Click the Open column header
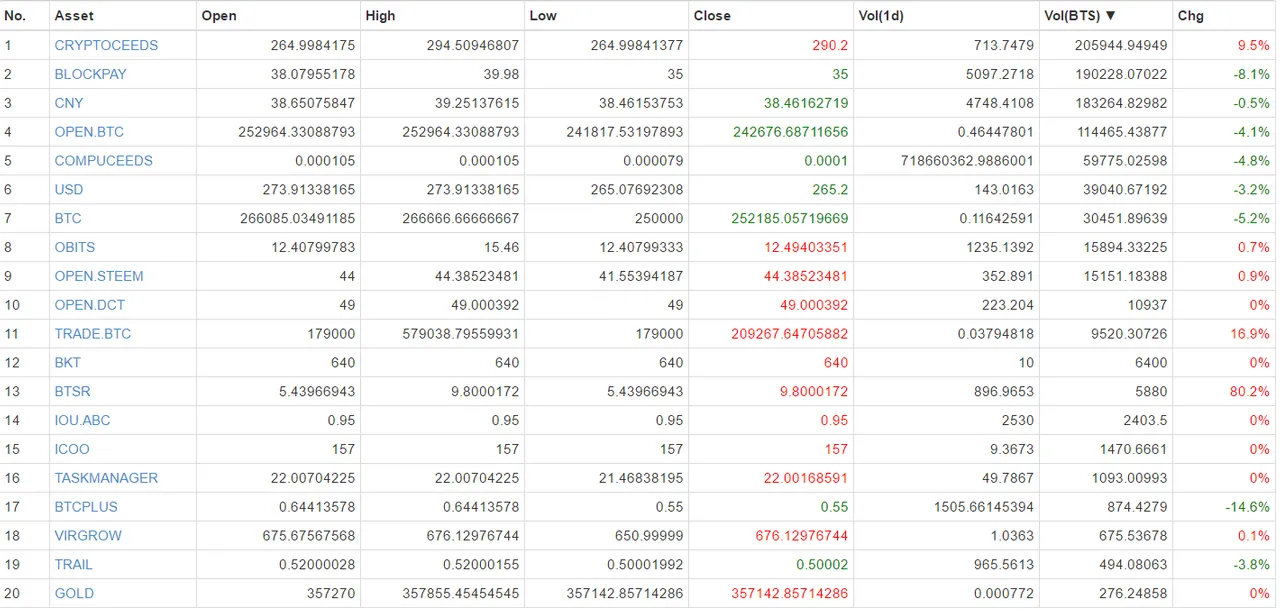Viewport: 1280px width, 613px height. click(x=219, y=16)
